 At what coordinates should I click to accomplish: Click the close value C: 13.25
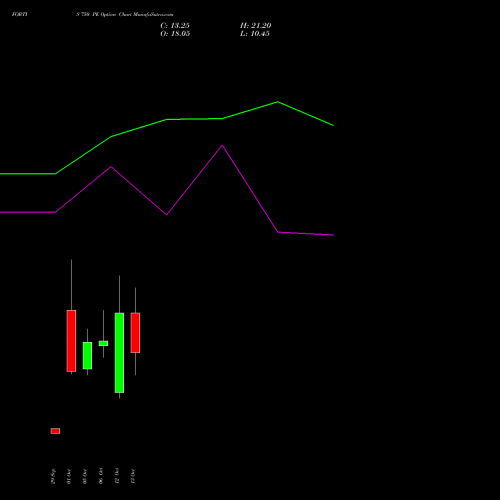tap(175, 26)
